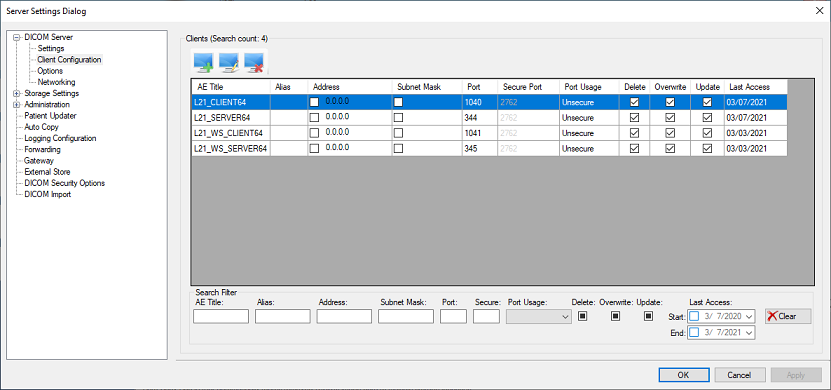
Task: Click Unsecure in L21_WS_SERVER64 row
Action: click(x=578, y=149)
